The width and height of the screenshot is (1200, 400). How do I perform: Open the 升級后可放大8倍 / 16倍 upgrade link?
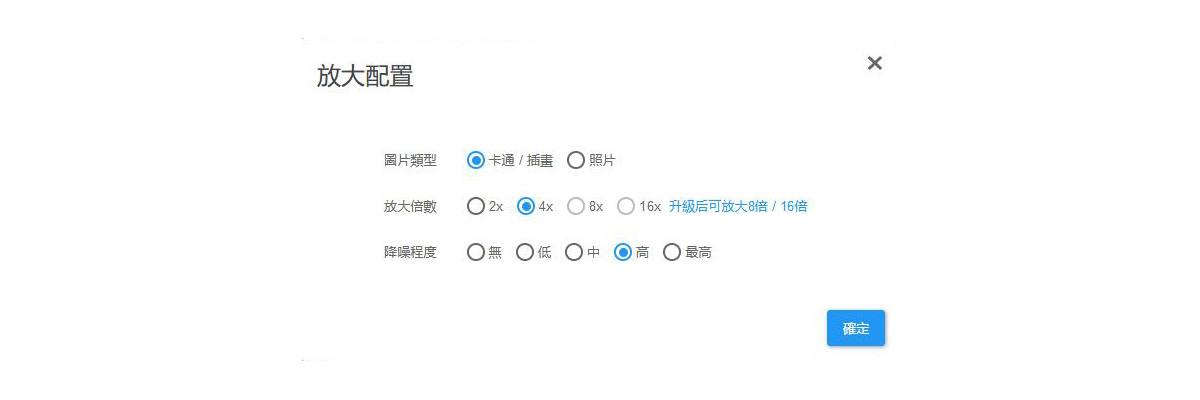(738, 207)
